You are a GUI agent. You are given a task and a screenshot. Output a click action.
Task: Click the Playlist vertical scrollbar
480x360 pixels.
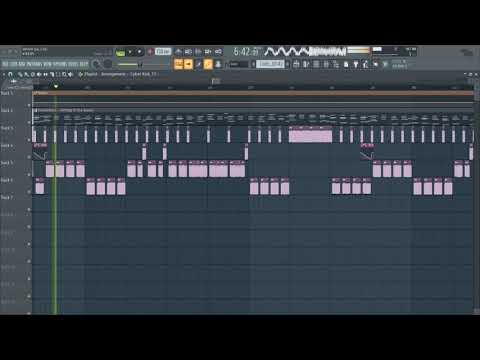(x=476, y=200)
